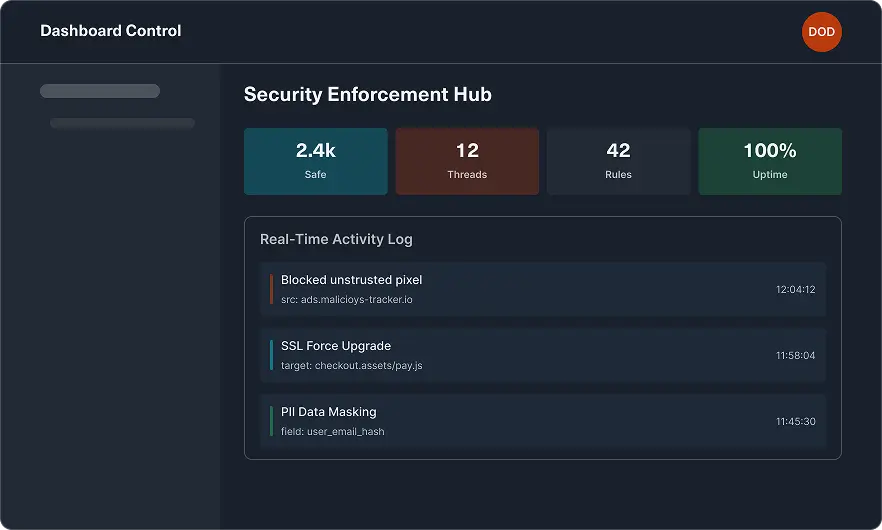Click the 11:58:04 timestamp
This screenshot has height=530, width=882.
(x=795, y=356)
